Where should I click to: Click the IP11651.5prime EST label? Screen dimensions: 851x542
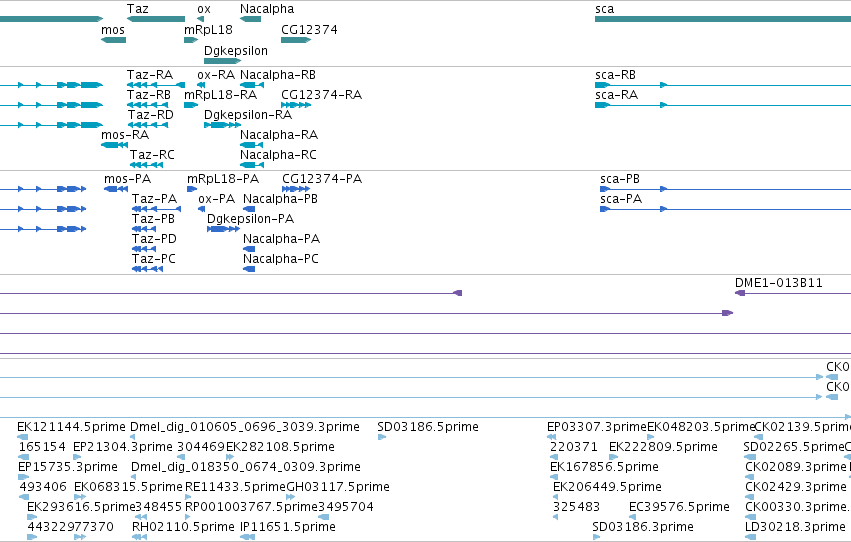[288, 527]
